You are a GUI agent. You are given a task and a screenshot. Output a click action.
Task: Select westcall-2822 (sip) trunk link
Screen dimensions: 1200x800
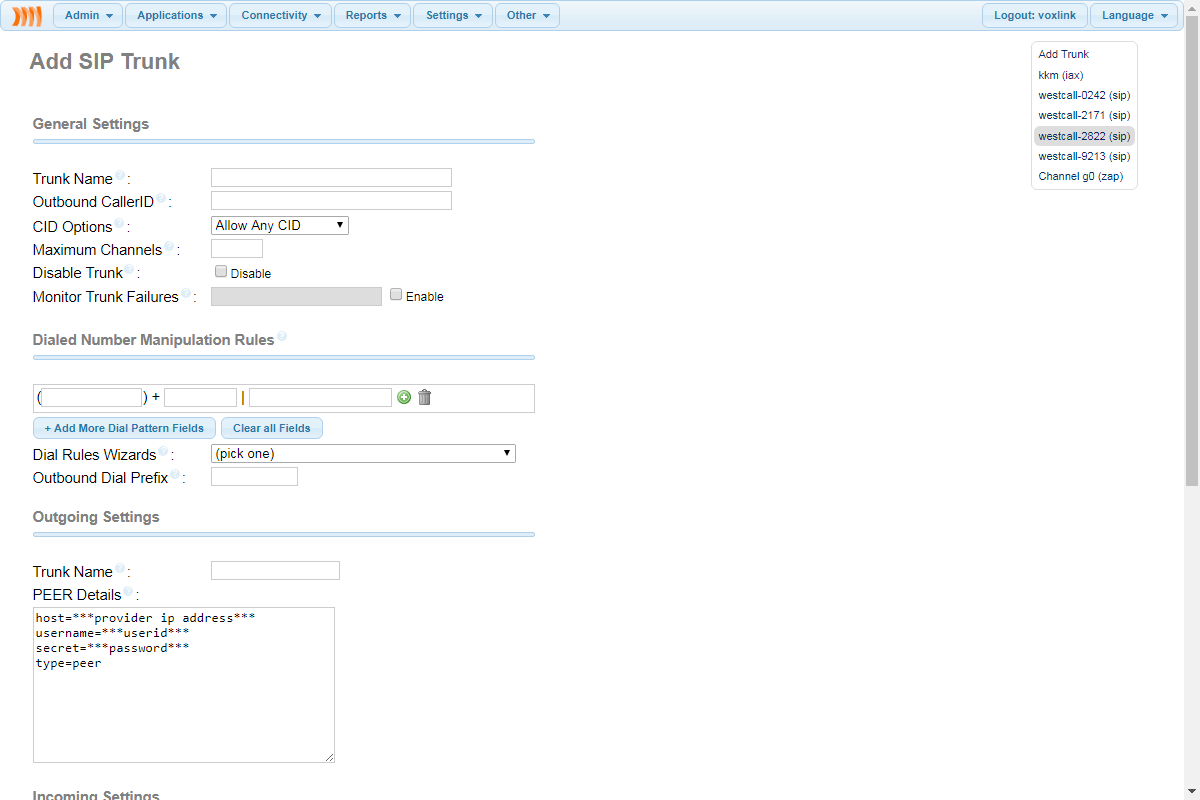1084,136
